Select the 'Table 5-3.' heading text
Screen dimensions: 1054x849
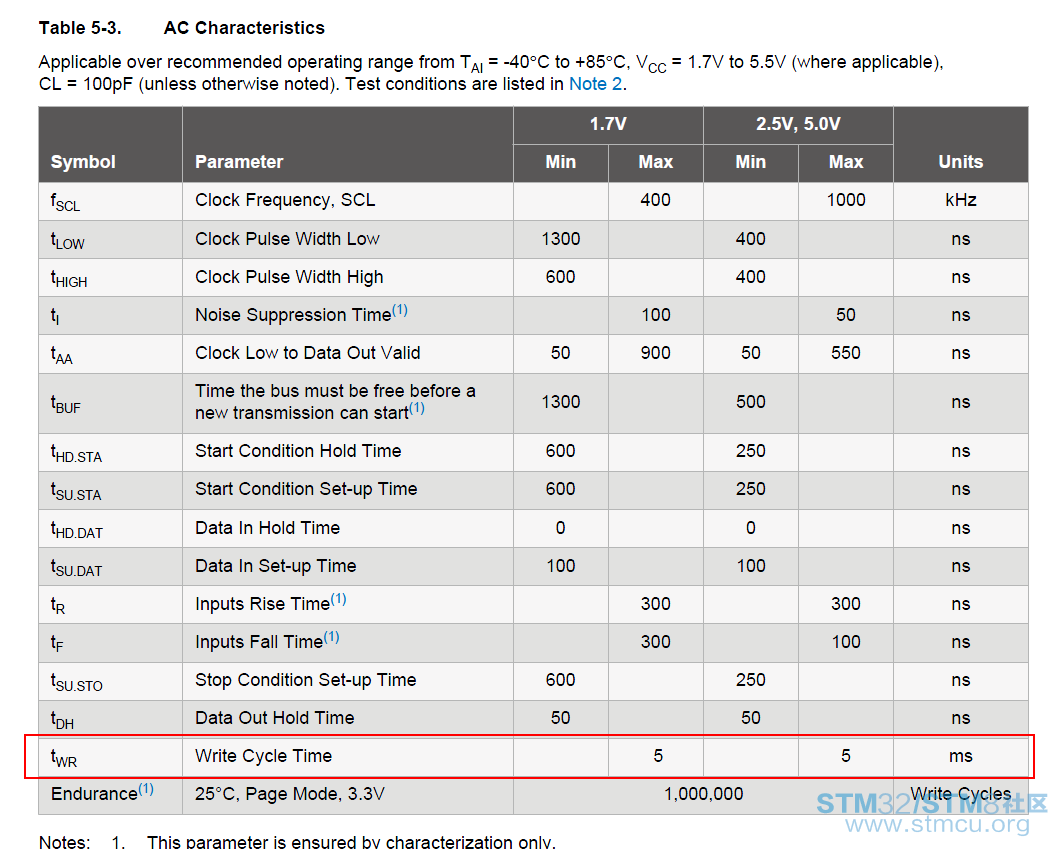click(x=80, y=28)
